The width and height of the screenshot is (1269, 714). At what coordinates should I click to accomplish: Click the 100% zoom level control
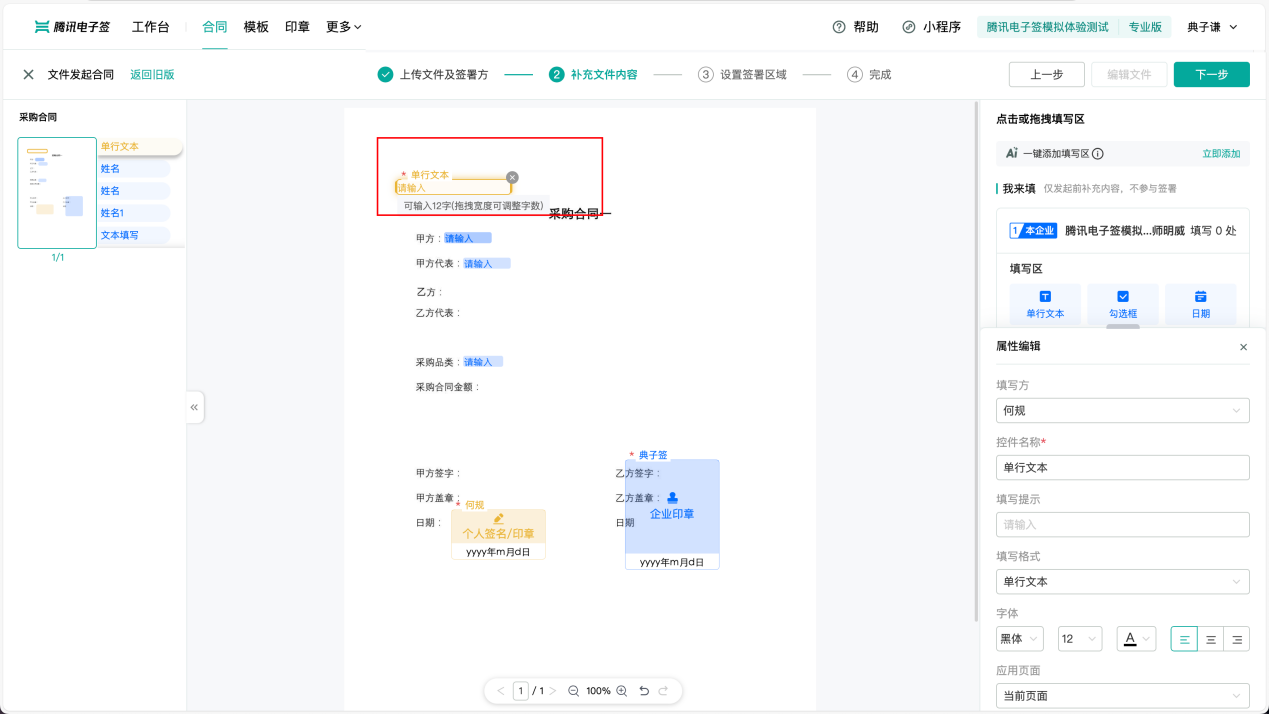597,690
